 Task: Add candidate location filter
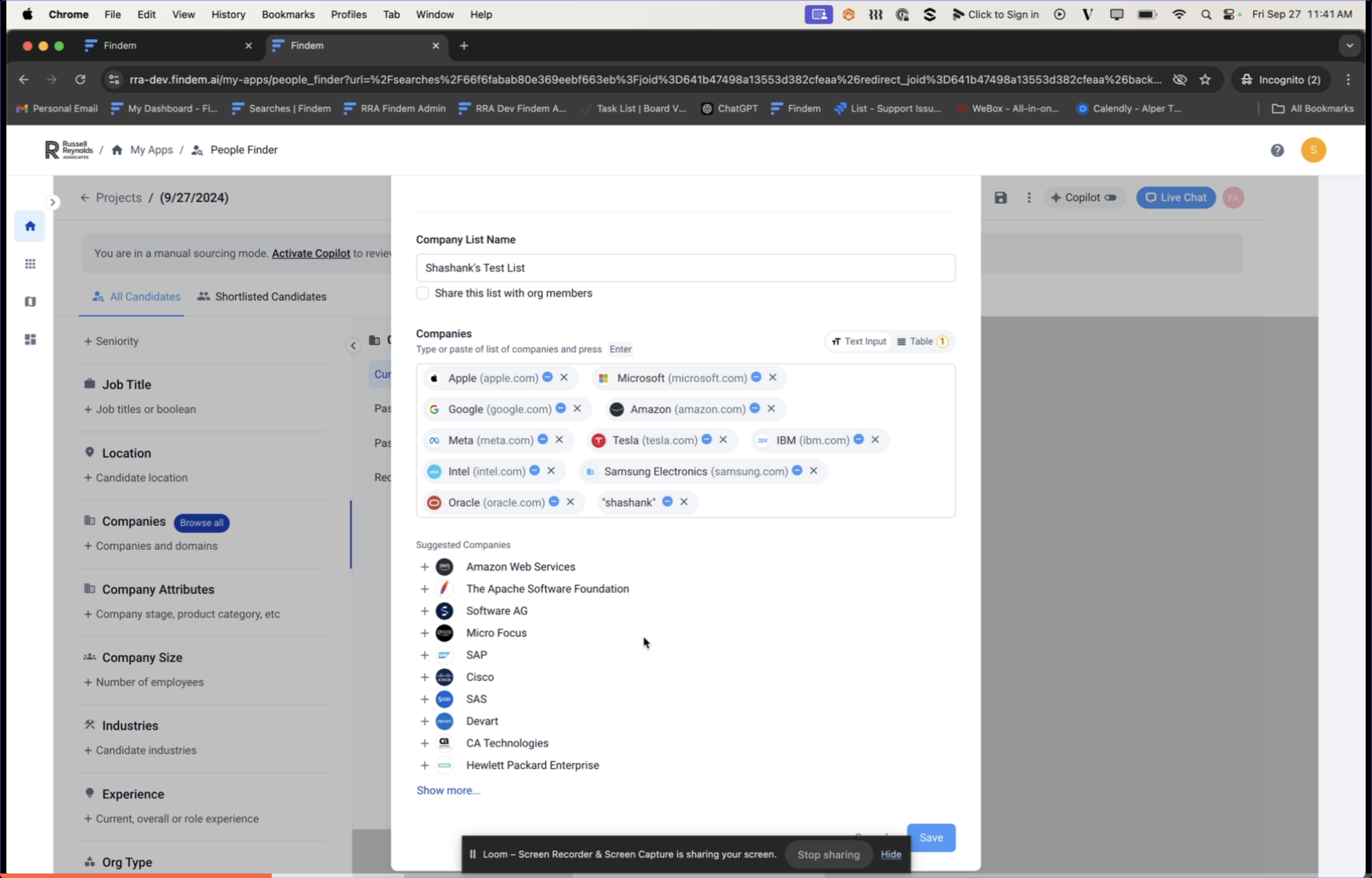coord(136,478)
